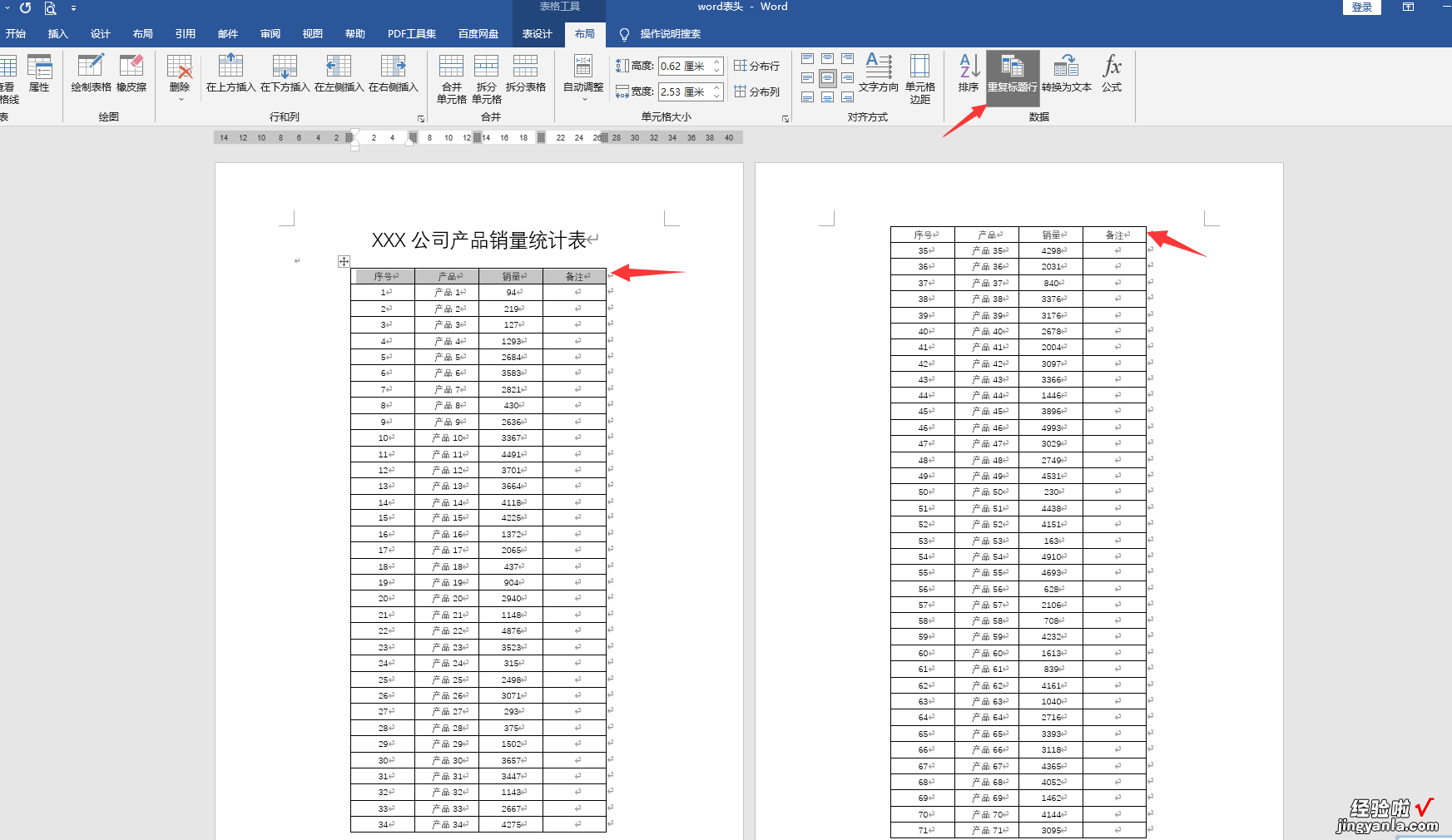Switch to the 开始 Home tab

(16, 34)
